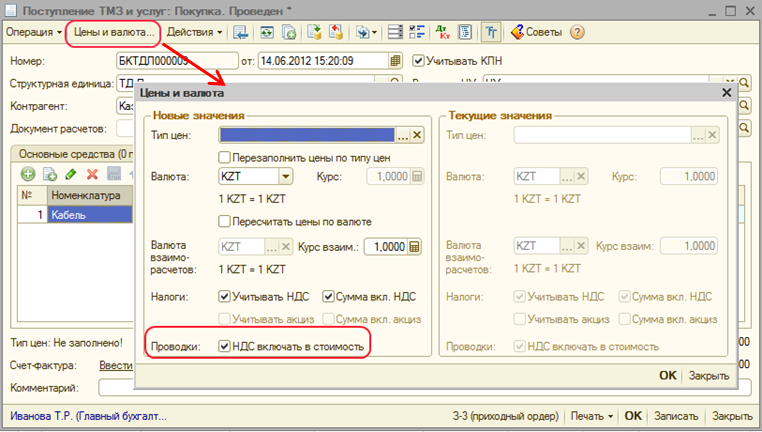
Task: Open the Операция menu
Action: (x=33, y=32)
